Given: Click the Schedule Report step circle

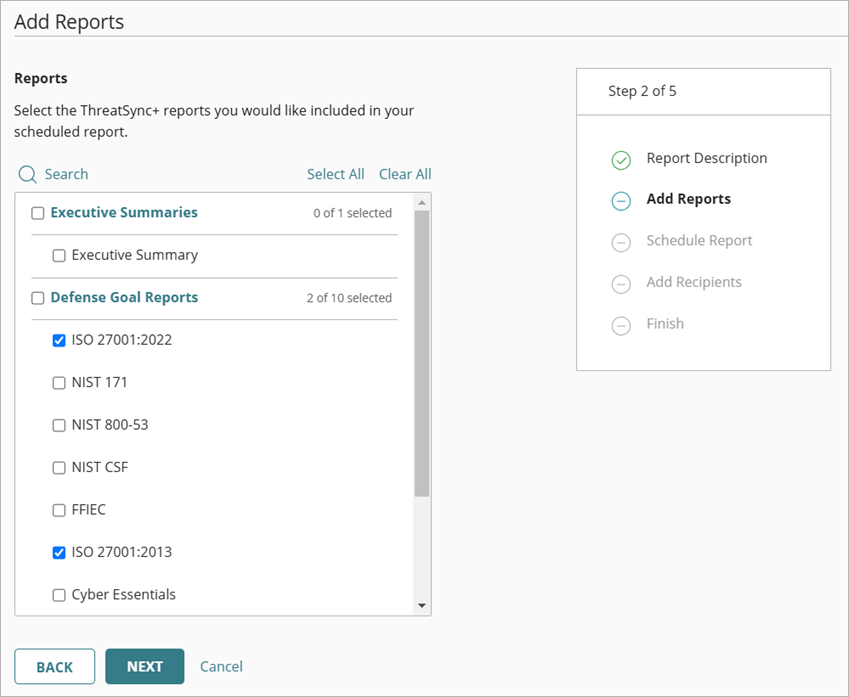Looking at the screenshot, I should click(x=620, y=242).
